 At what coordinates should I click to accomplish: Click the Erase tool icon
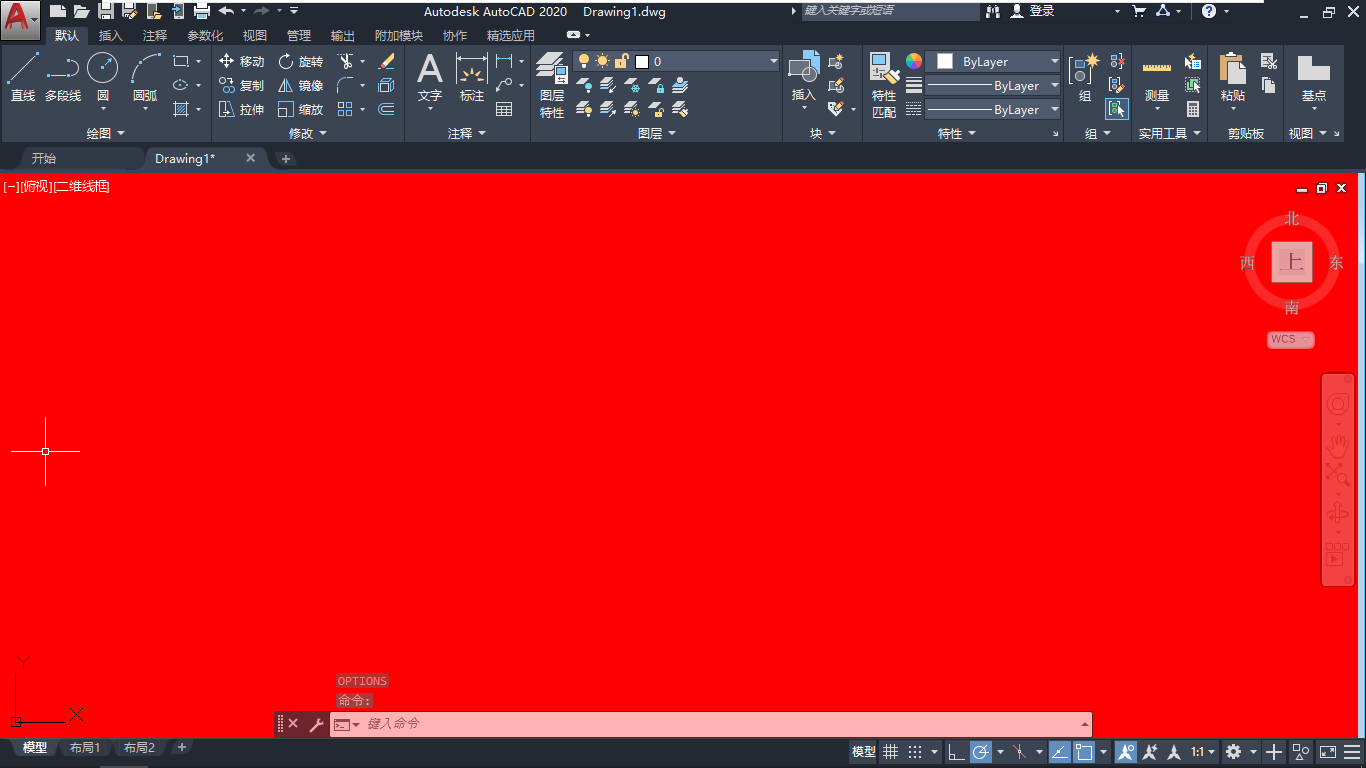coord(387,61)
